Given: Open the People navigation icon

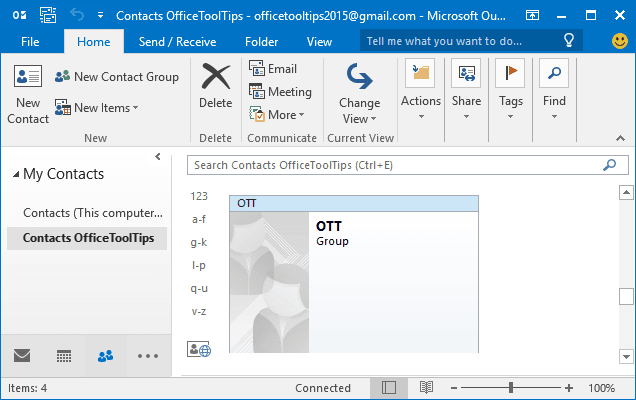Looking at the screenshot, I should tap(105, 356).
